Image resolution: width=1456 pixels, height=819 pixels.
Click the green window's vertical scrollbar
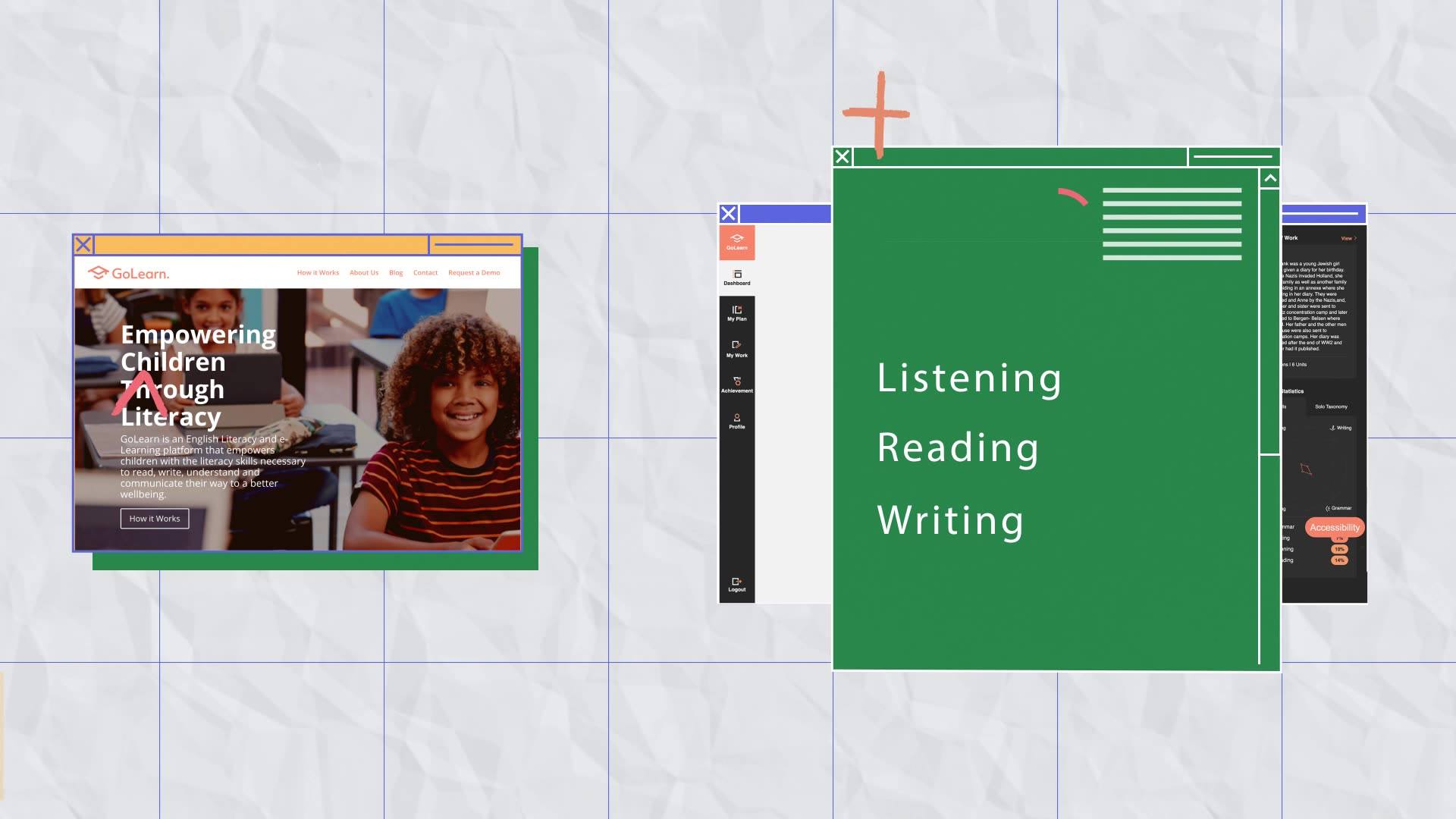(1269, 322)
